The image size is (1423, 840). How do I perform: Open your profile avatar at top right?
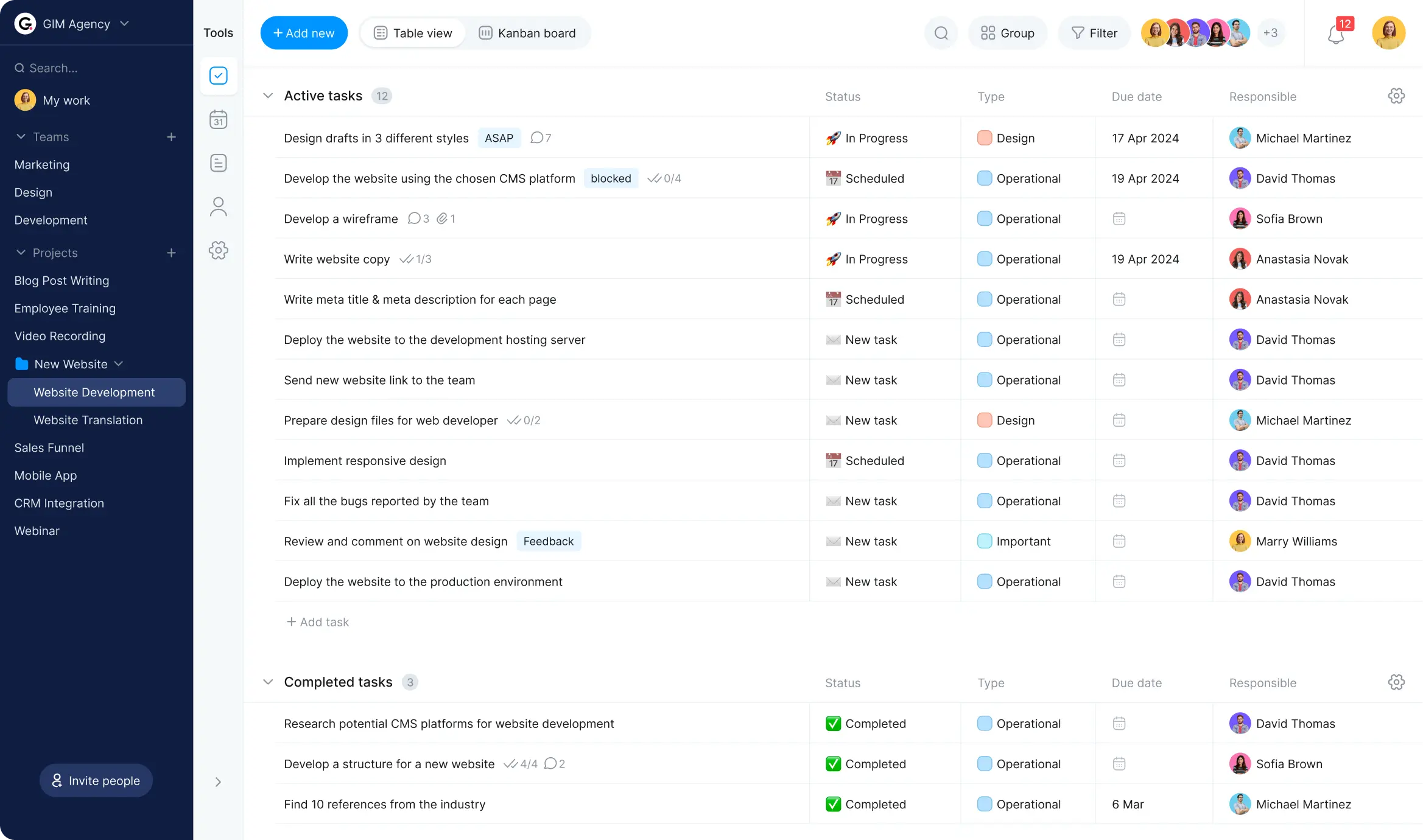point(1388,33)
